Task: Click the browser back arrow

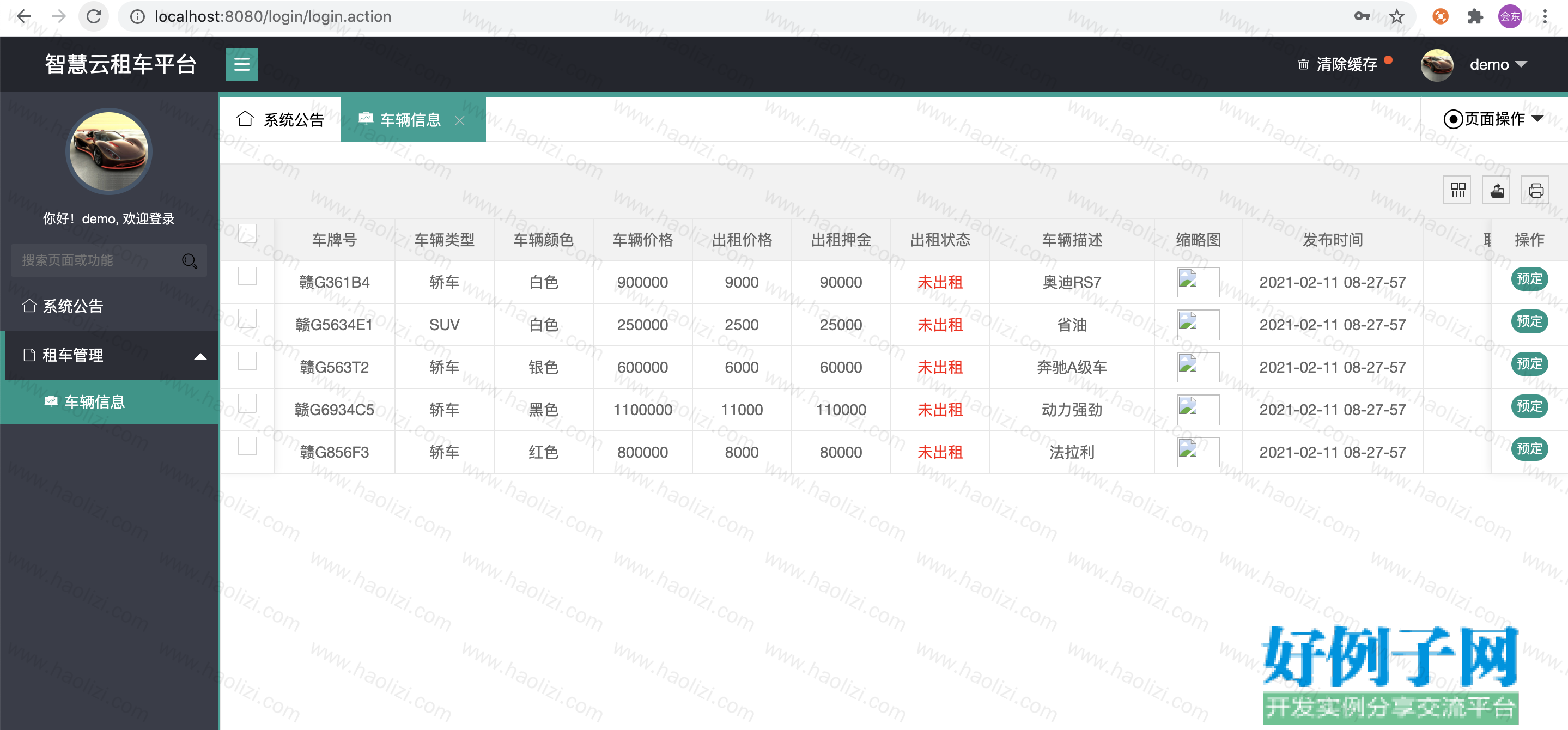Action: [x=23, y=16]
